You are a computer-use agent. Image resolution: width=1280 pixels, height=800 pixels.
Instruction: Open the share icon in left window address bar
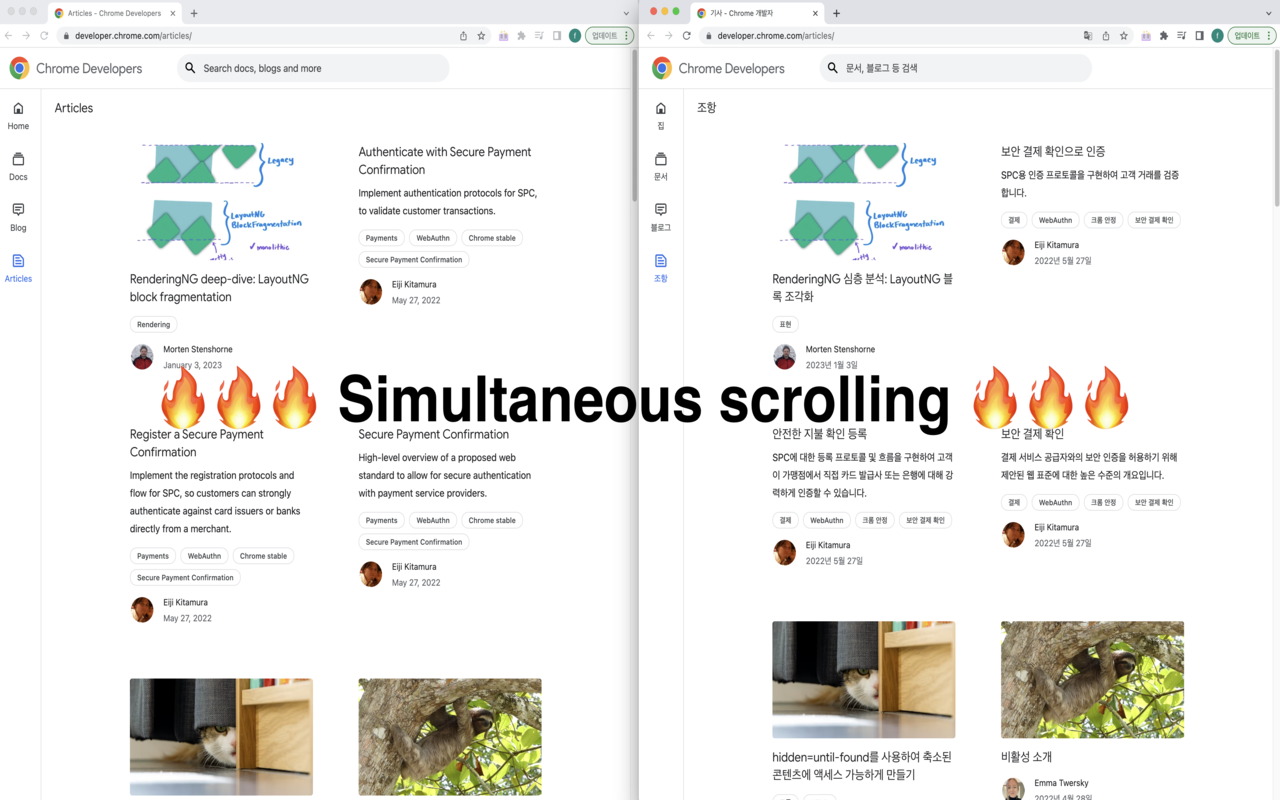[x=463, y=35]
